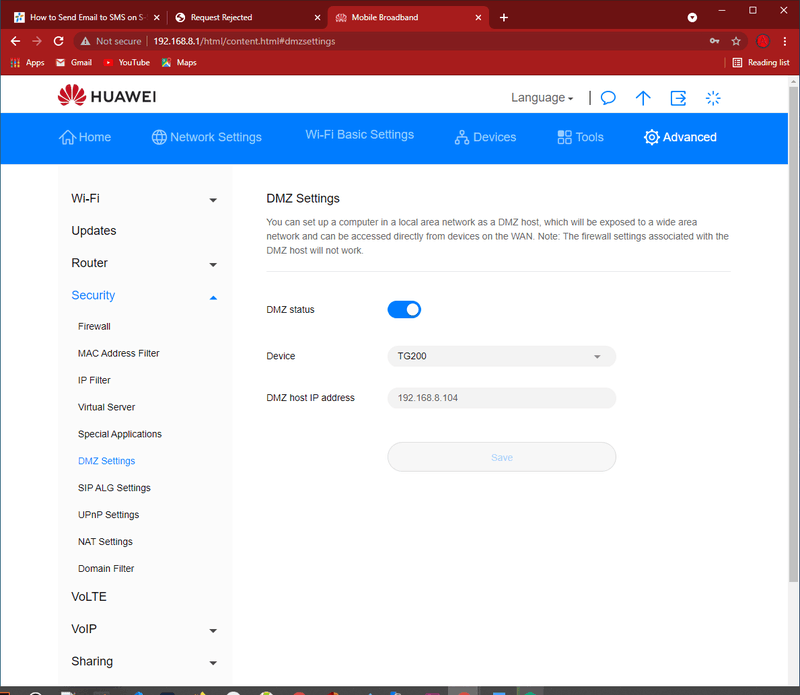The image size is (800, 695).
Task: Open the Devices section
Action: [485, 137]
